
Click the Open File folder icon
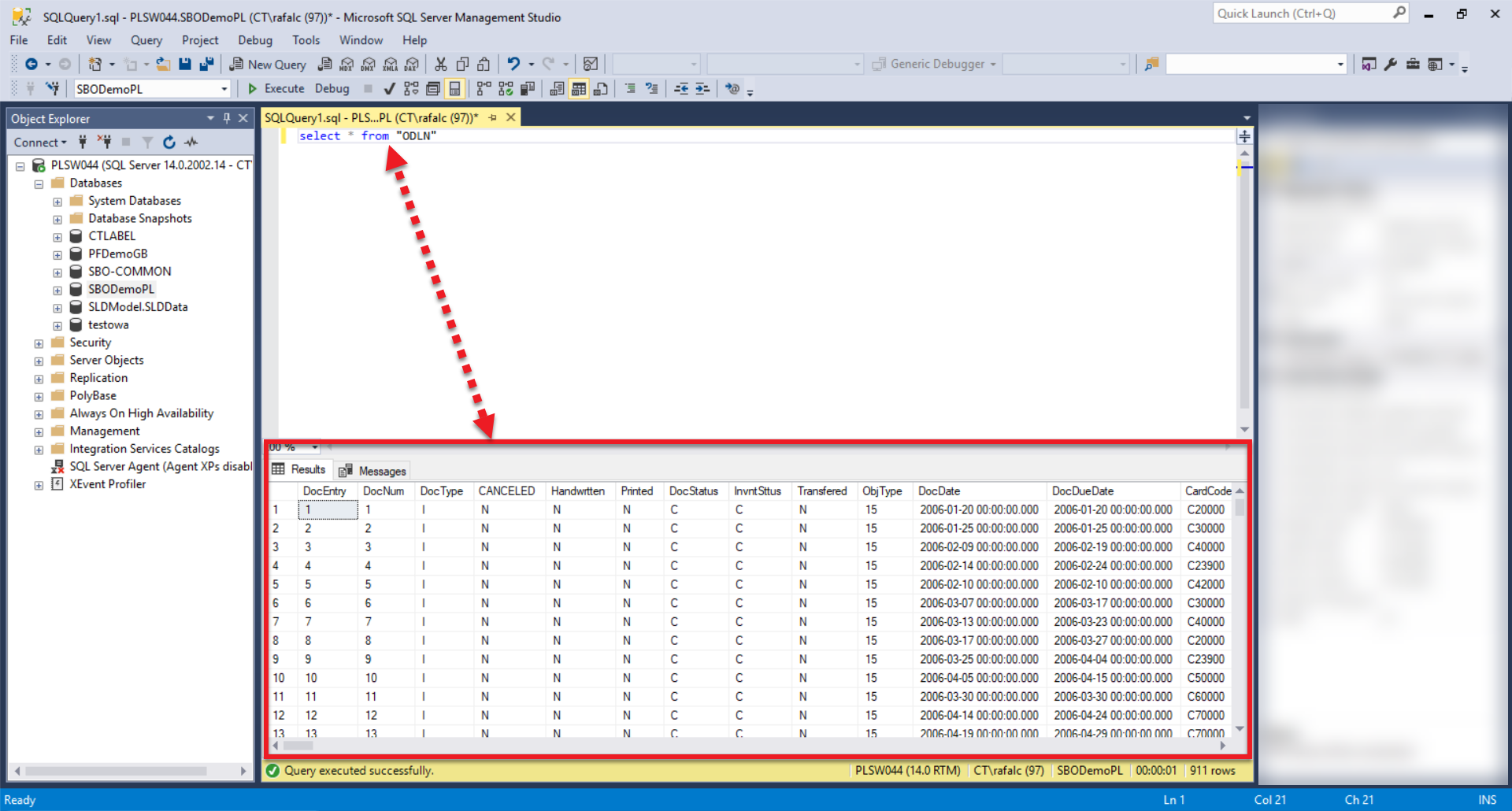(x=163, y=65)
